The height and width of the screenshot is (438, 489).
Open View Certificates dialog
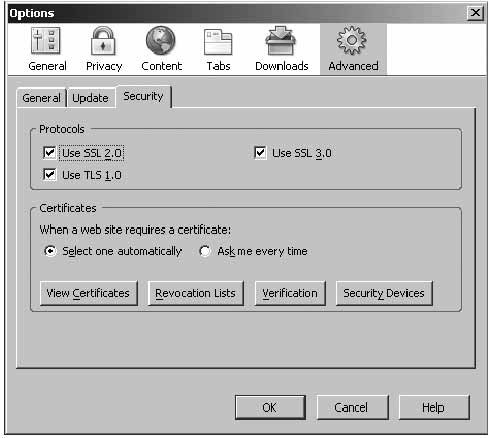click(x=88, y=293)
